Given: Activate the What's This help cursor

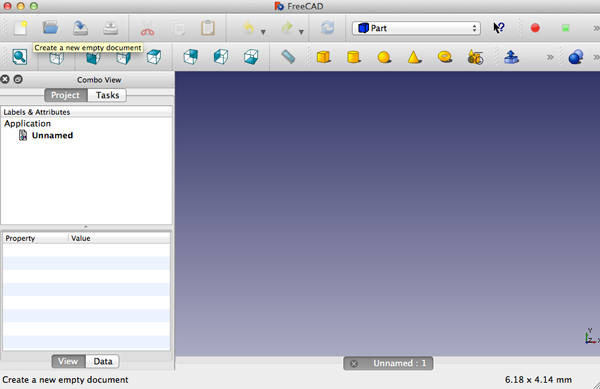Looking at the screenshot, I should tap(499, 28).
